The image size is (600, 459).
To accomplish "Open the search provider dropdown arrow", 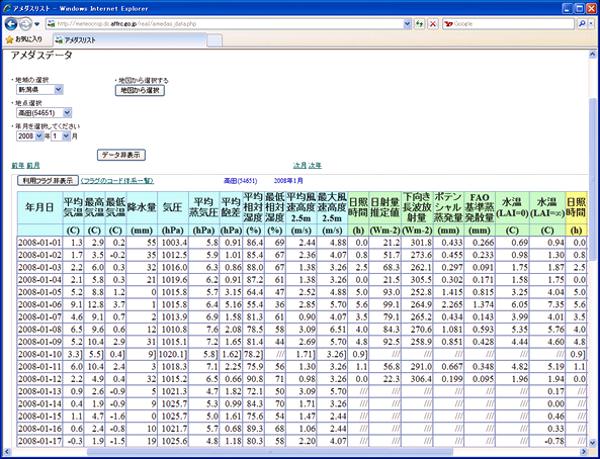I will (x=591, y=24).
